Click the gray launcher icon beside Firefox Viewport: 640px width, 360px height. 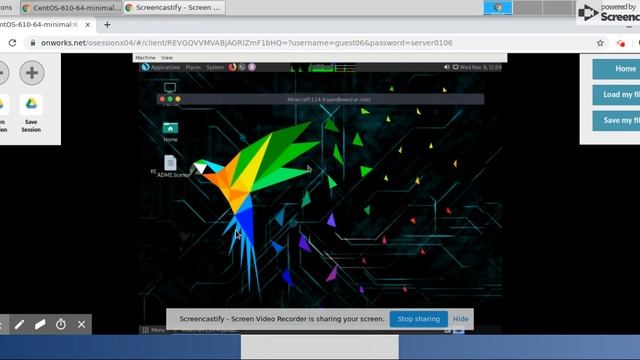pos(242,67)
